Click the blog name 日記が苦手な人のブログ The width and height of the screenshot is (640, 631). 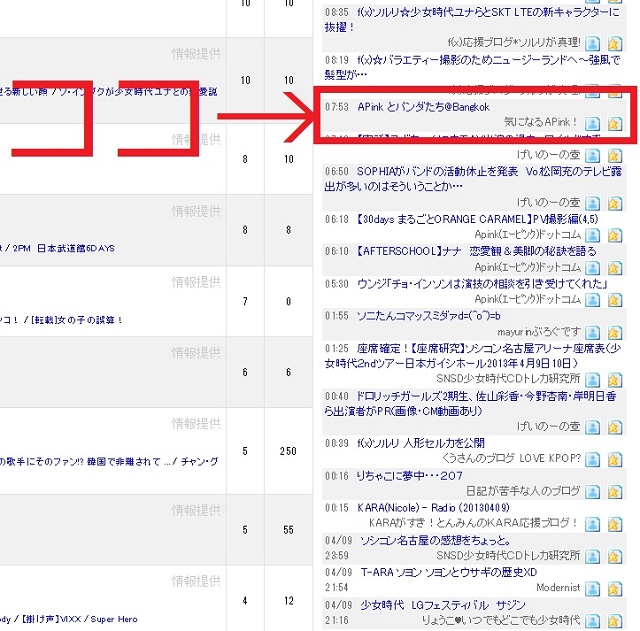click(523, 491)
